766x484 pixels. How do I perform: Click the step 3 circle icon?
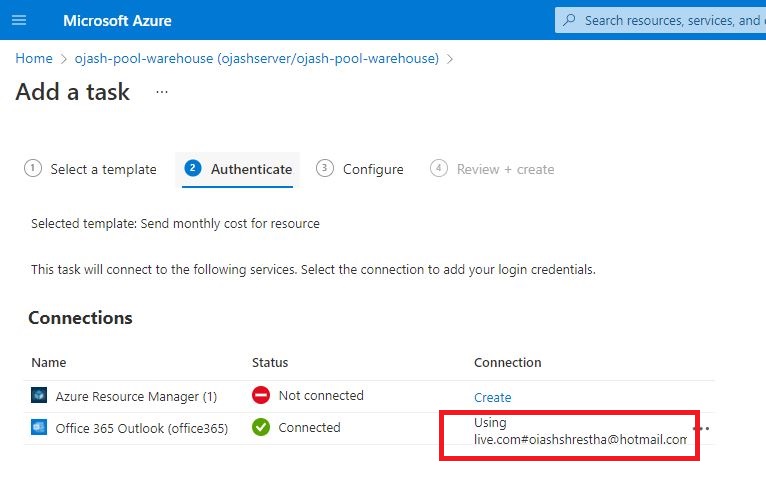click(x=325, y=169)
